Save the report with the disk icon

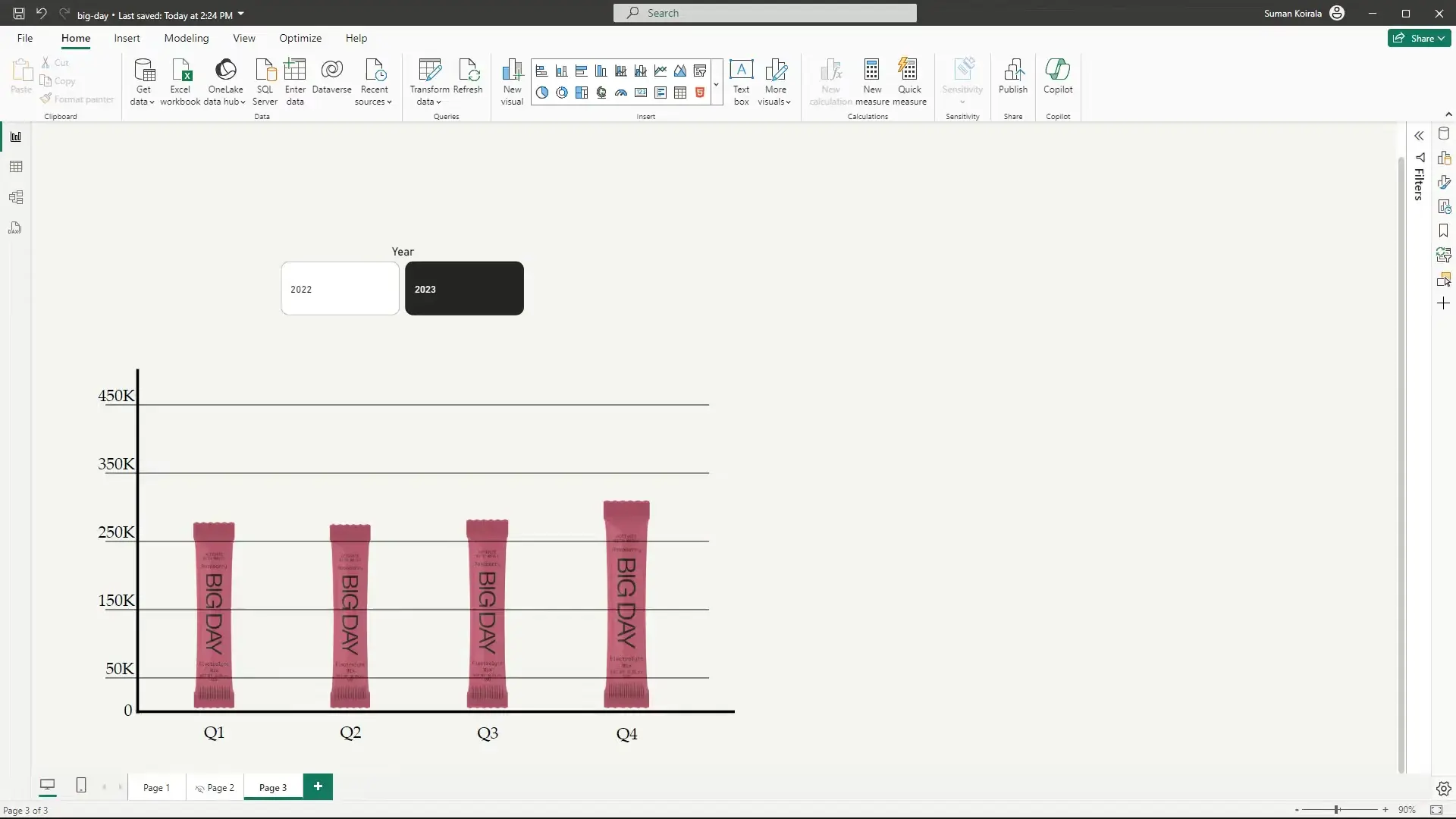pyautogui.click(x=19, y=14)
